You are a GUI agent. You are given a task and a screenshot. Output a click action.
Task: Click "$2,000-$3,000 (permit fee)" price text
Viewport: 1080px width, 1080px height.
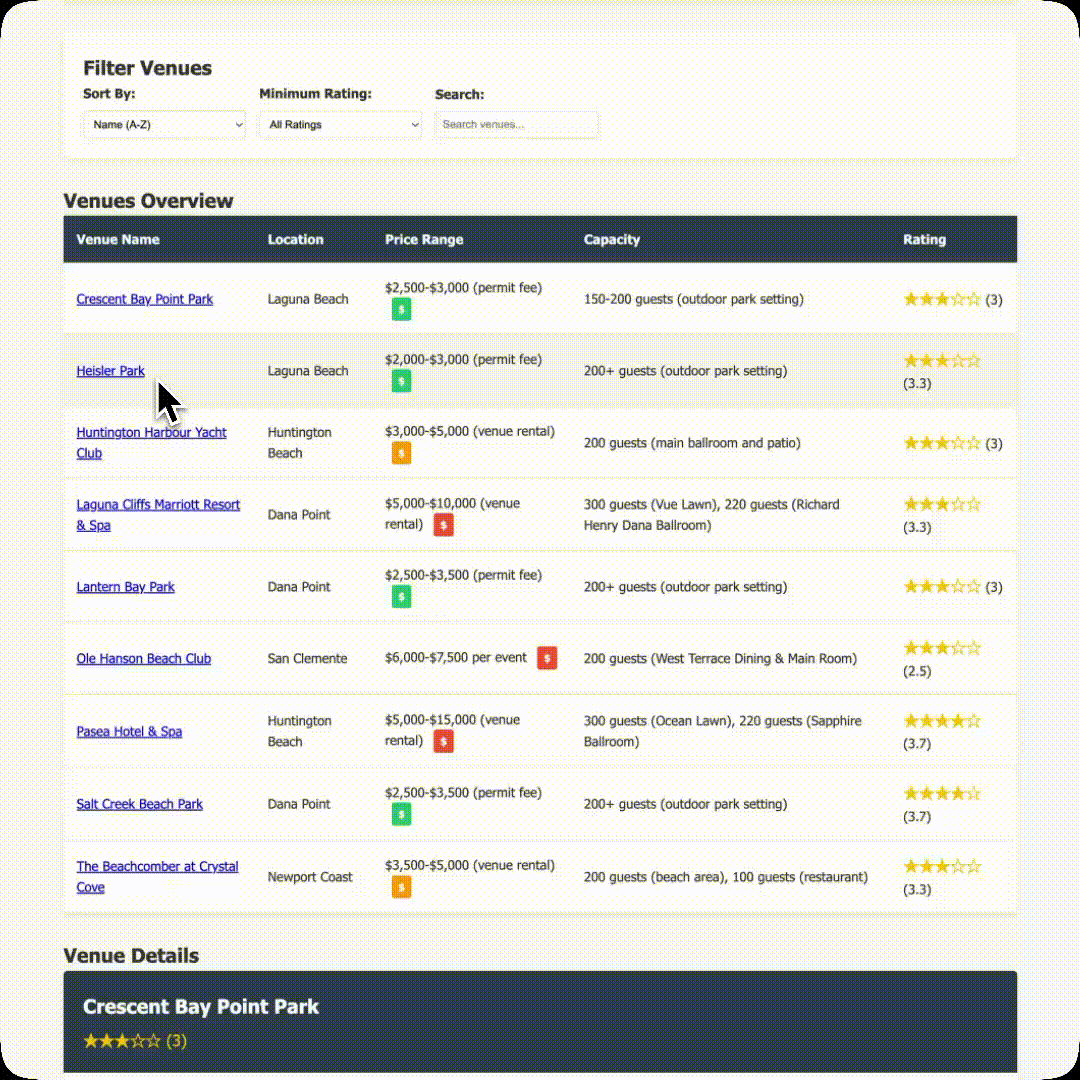[x=464, y=360]
